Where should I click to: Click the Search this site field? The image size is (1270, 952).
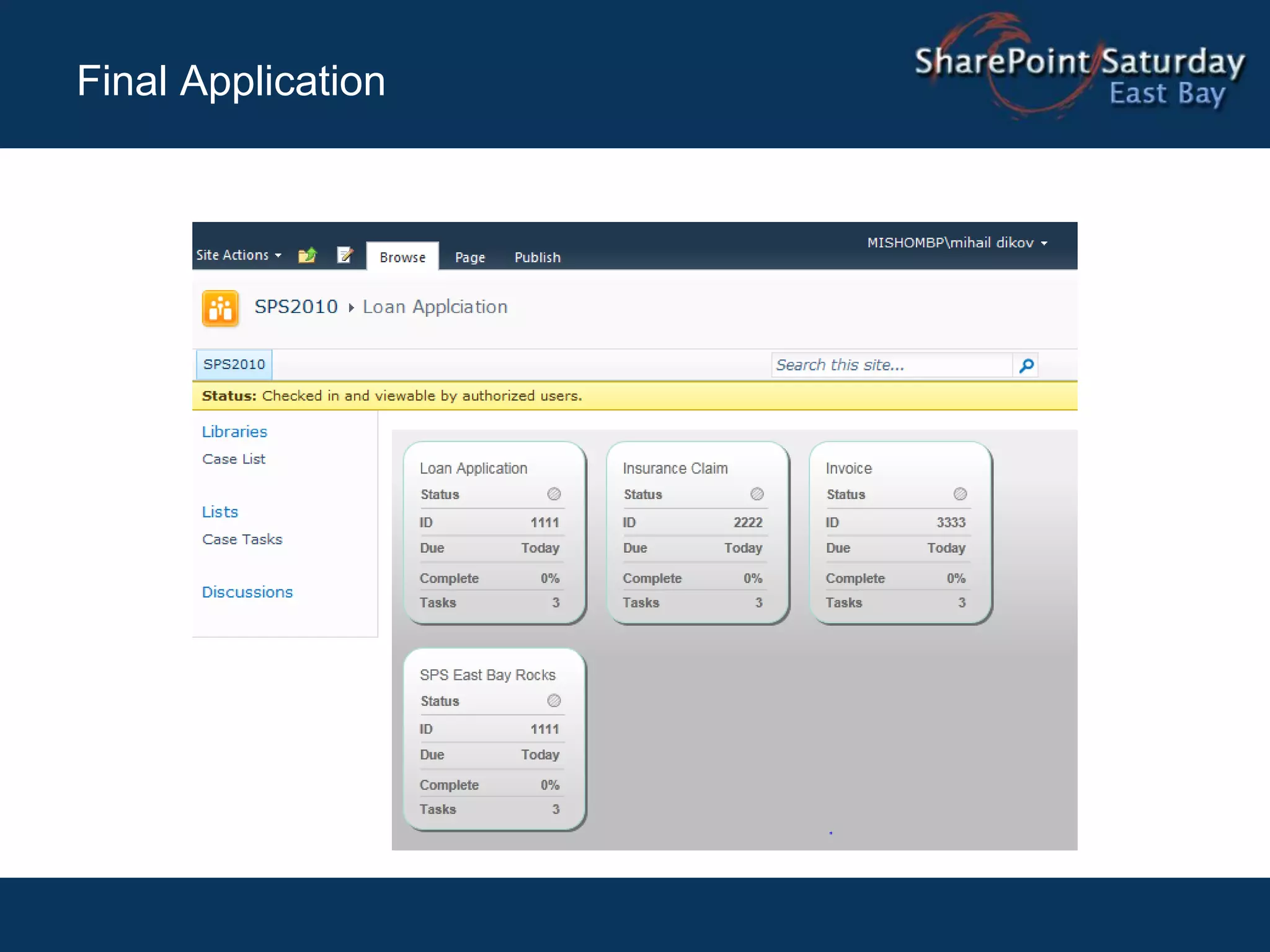pos(890,365)
